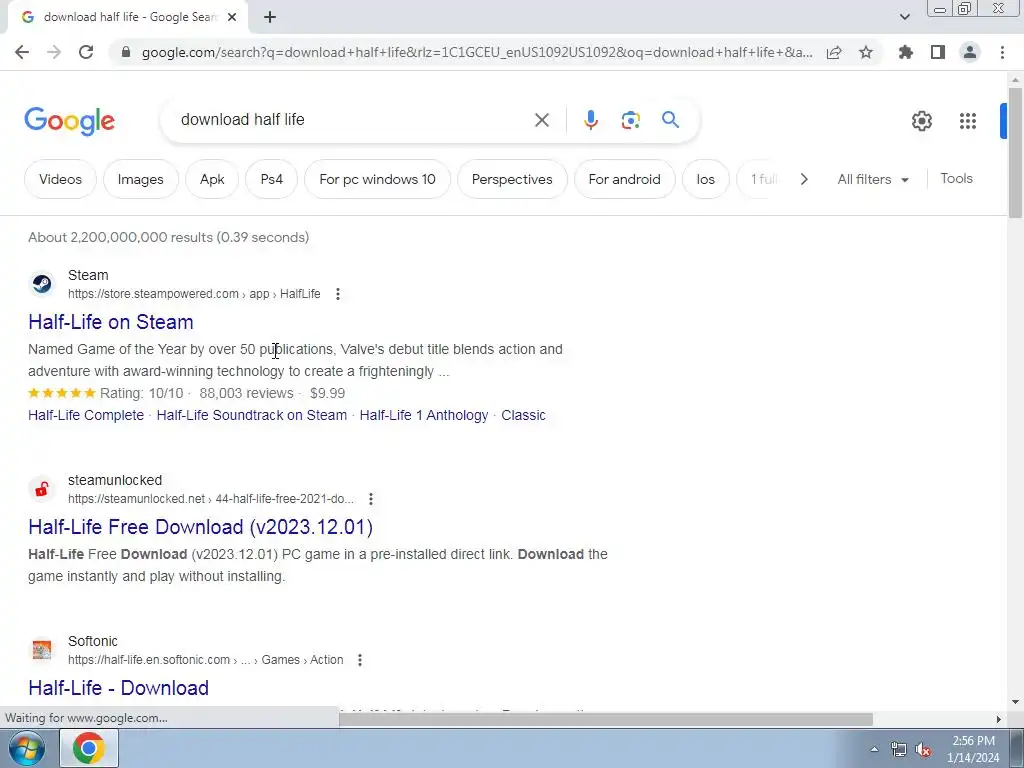Click the browser forward arrow
The width and height of the screenshot is (1024, 768).
(54, 52)
